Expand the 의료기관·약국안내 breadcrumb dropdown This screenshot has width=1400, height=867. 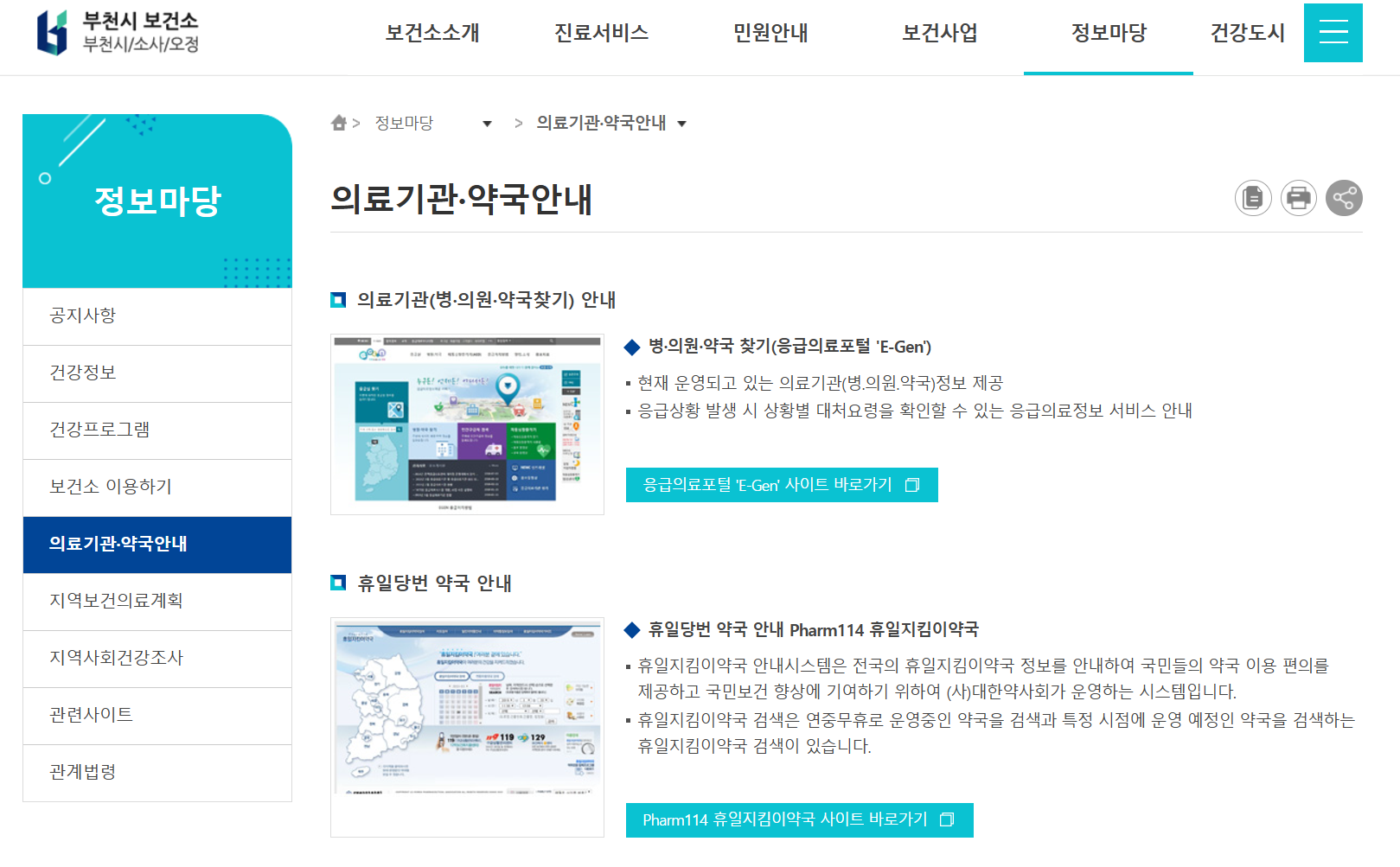pyautogui.click(x=683, y=124)
